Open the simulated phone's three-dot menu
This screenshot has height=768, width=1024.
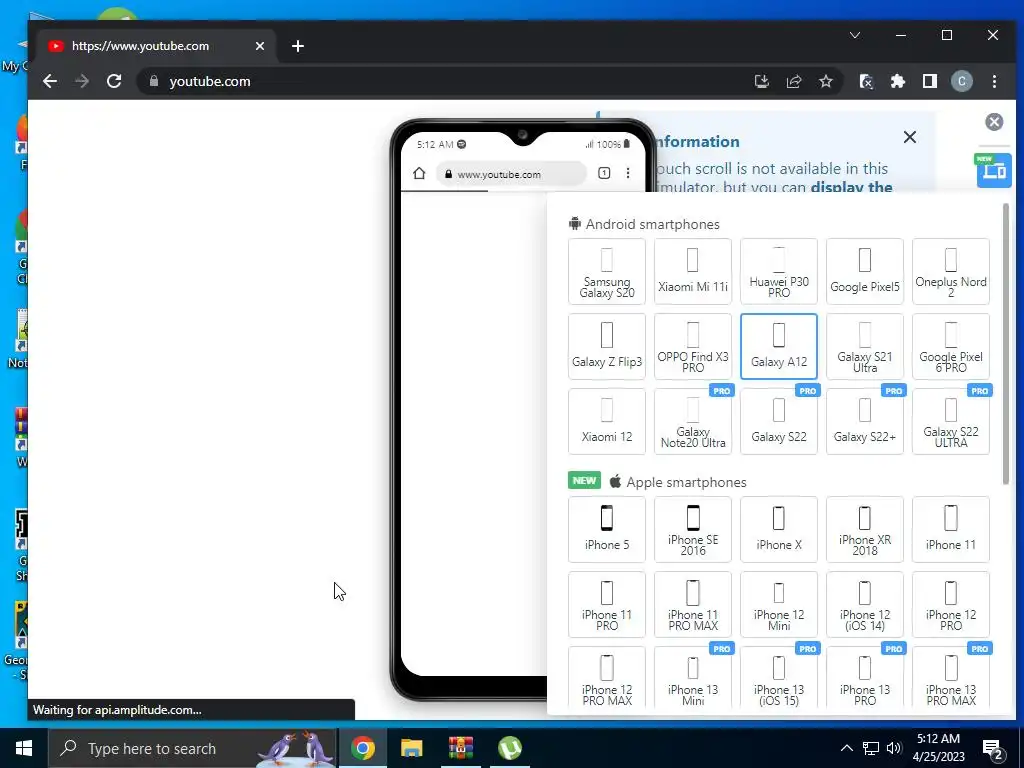click(x=628, y=173)
